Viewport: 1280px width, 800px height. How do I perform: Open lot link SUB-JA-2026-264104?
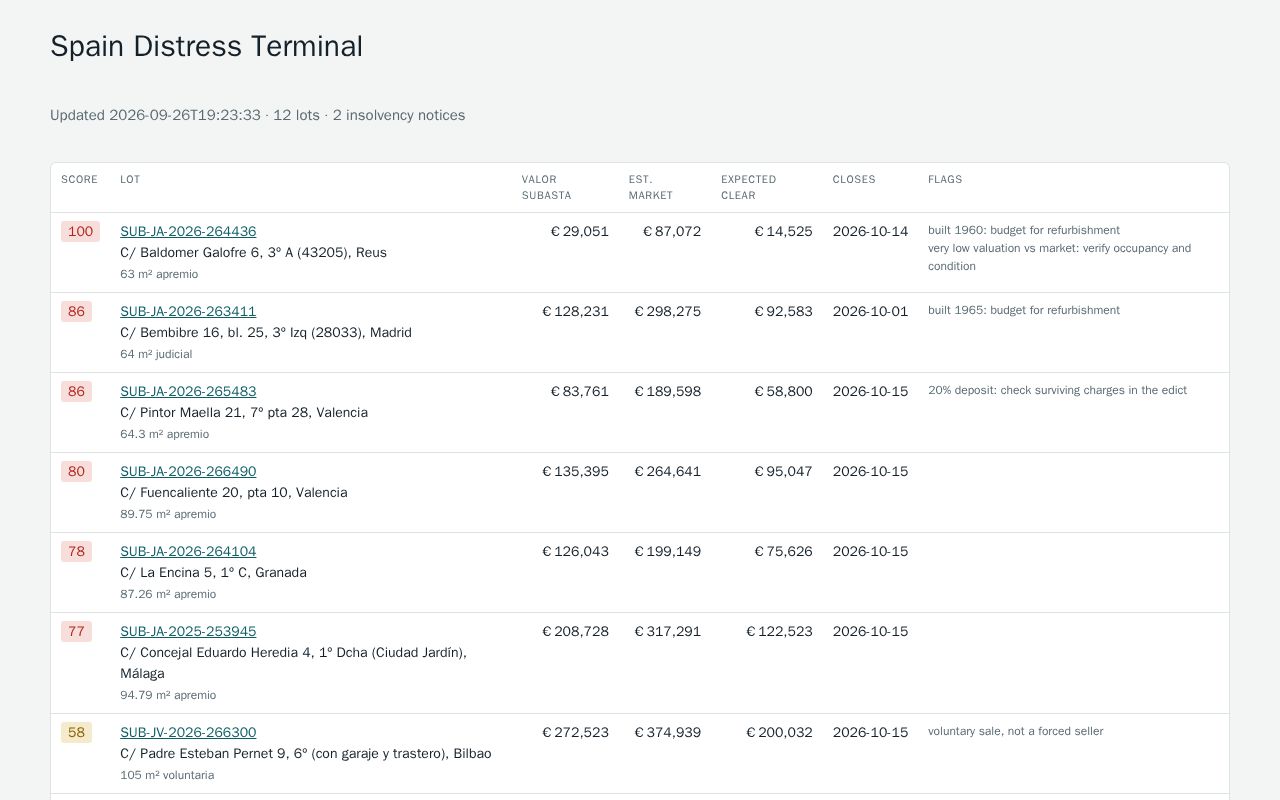click(x=188, y=551)
